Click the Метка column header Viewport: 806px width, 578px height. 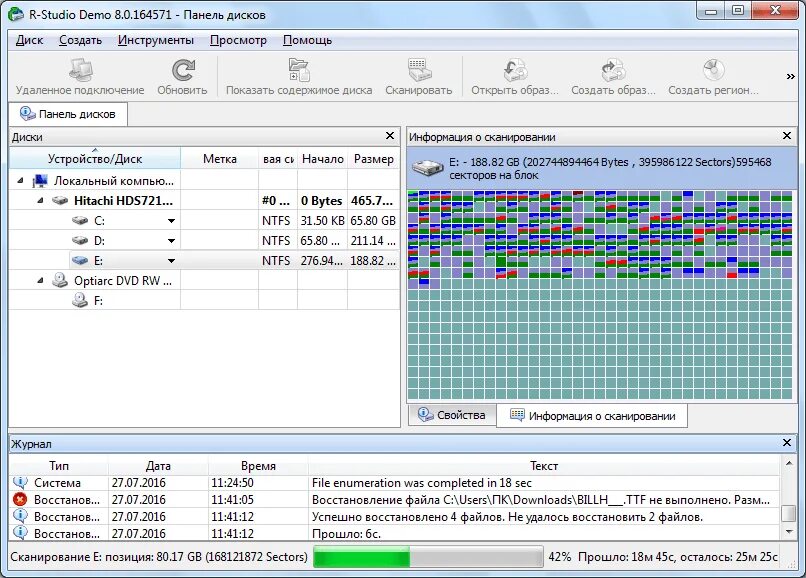coord(219,159)
